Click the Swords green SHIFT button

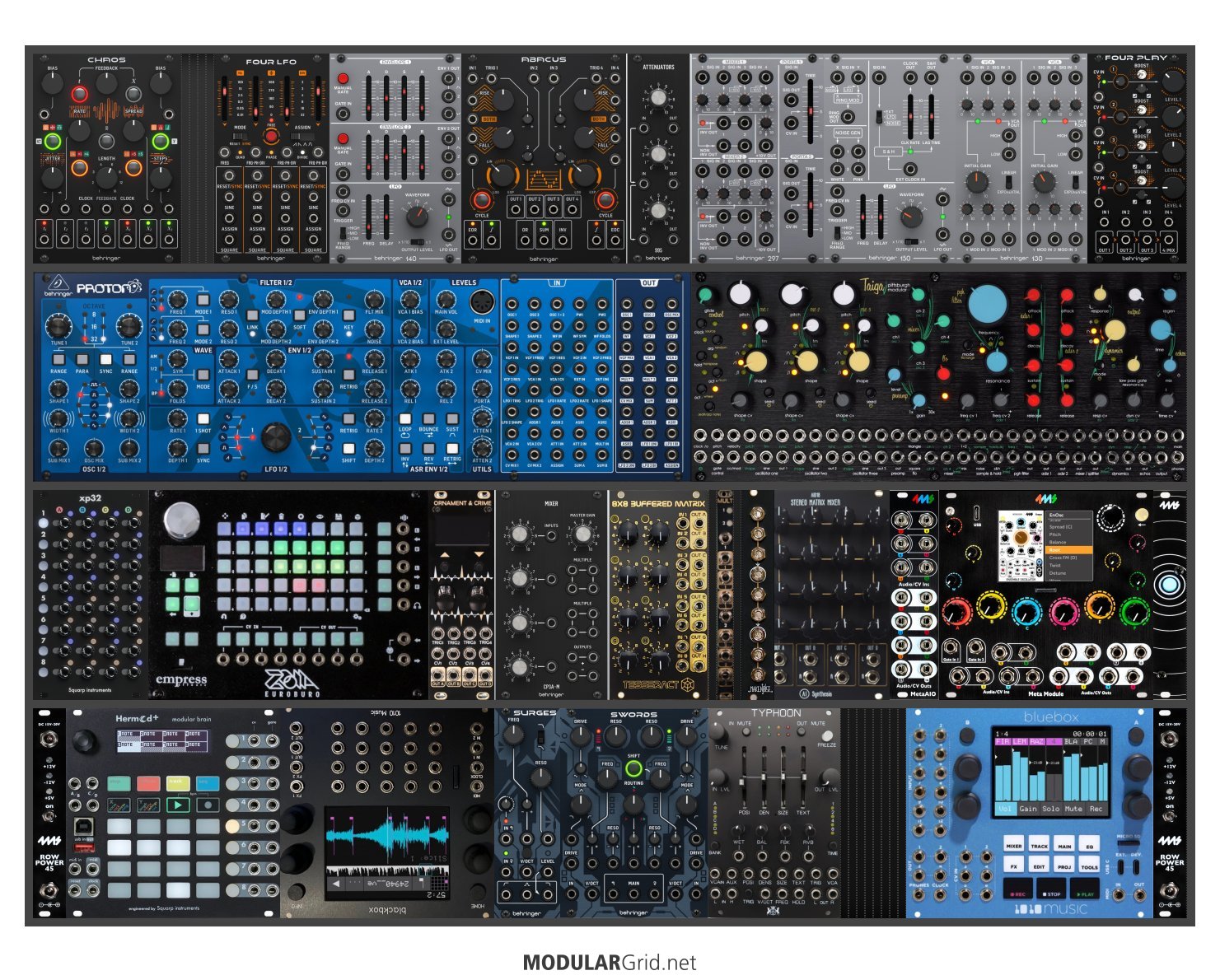pyautogui.click(x=633, y=769)
